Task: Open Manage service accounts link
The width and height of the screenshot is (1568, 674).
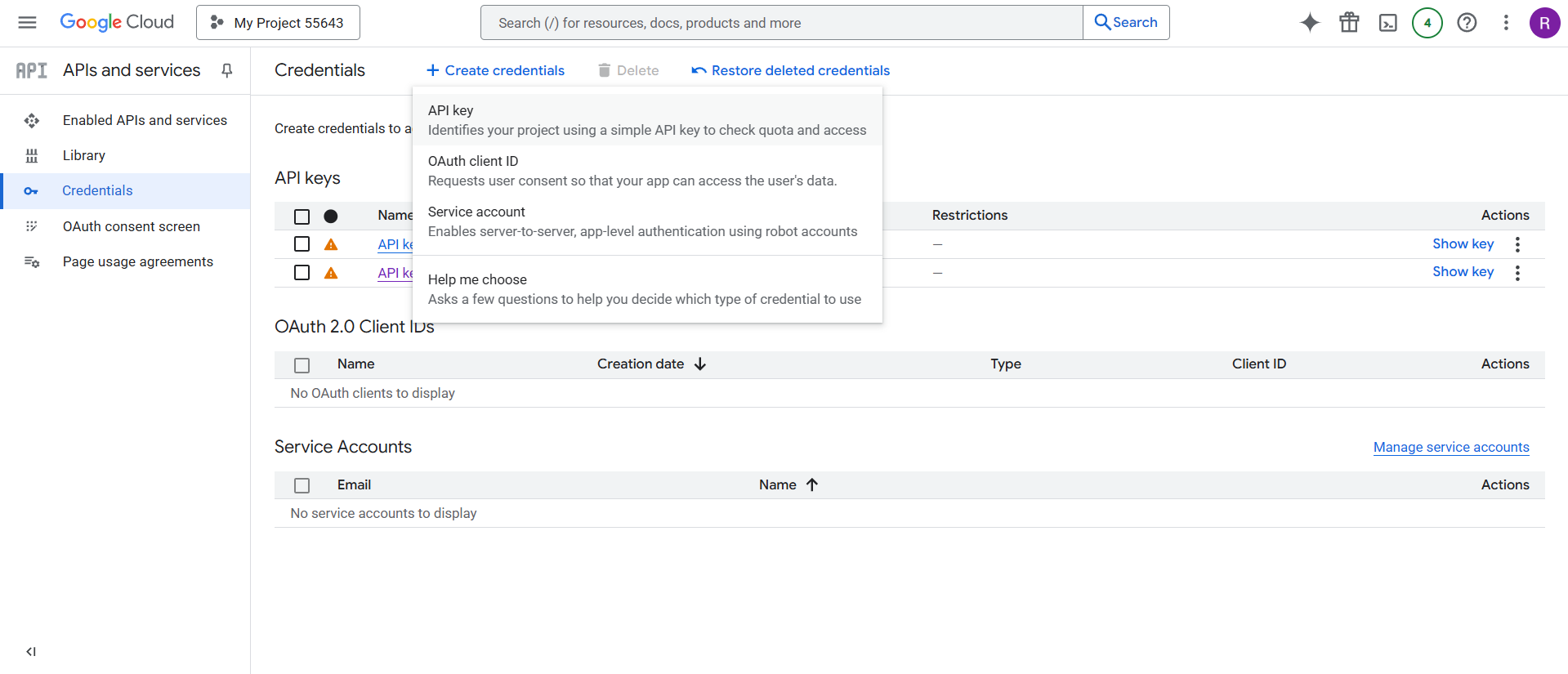Action: 1451,447
